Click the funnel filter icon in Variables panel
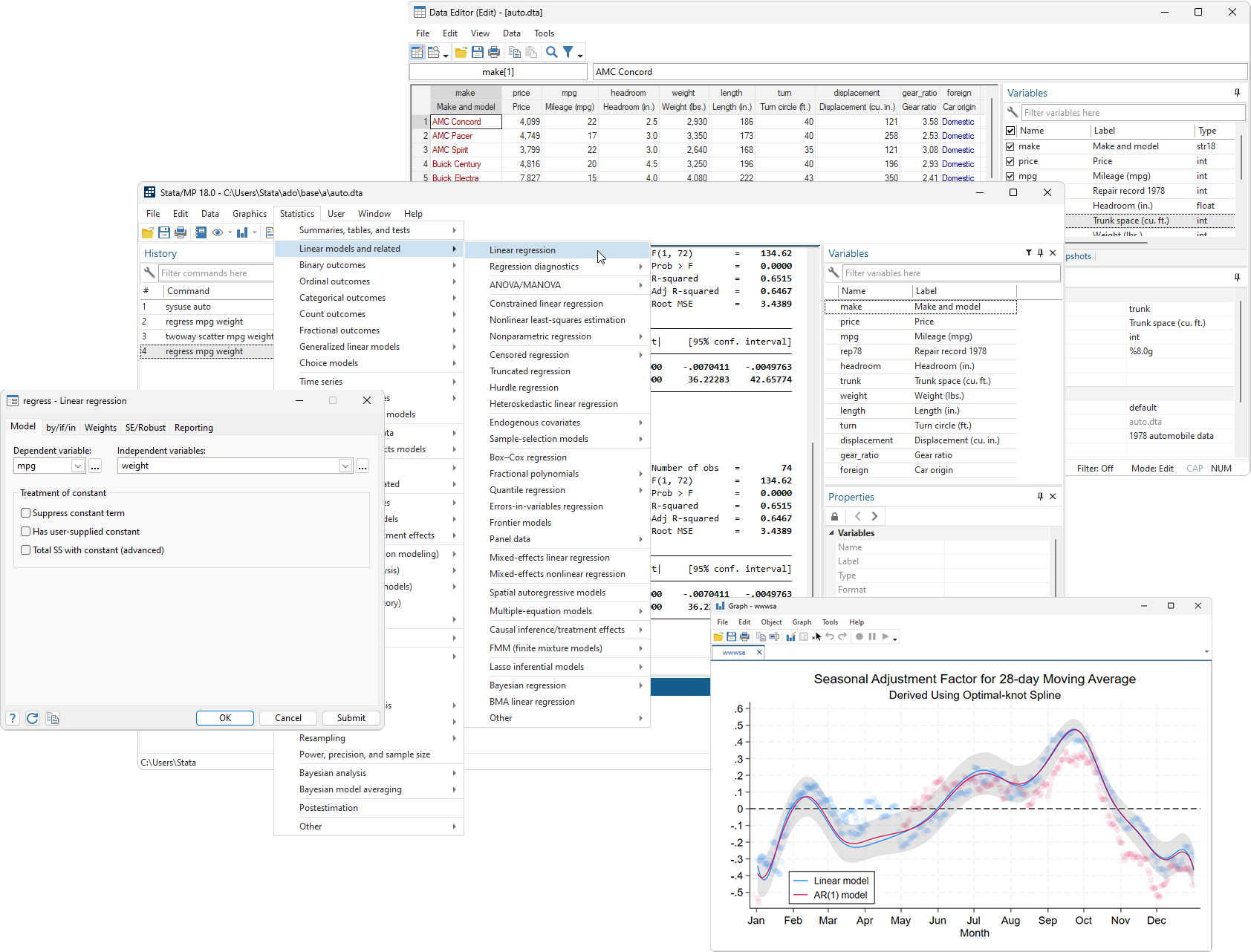The height and width of the screenshot is (952, 1251). tap(1029, 252)
